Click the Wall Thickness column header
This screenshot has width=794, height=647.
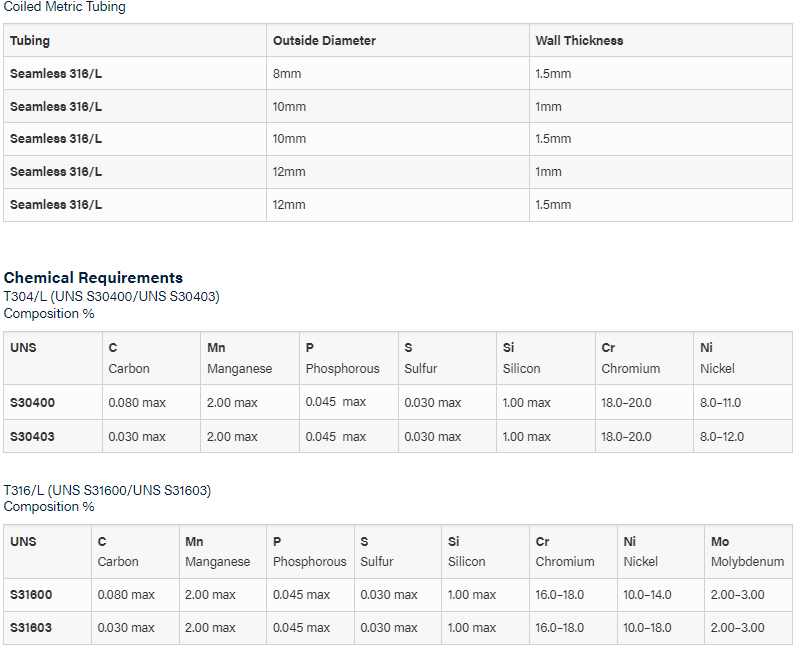point(660,41)
